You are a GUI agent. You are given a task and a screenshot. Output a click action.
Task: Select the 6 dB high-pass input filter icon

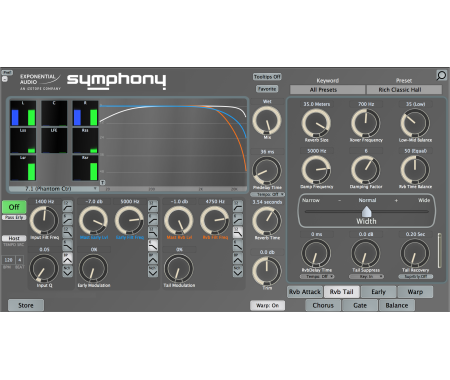[68, 219]
